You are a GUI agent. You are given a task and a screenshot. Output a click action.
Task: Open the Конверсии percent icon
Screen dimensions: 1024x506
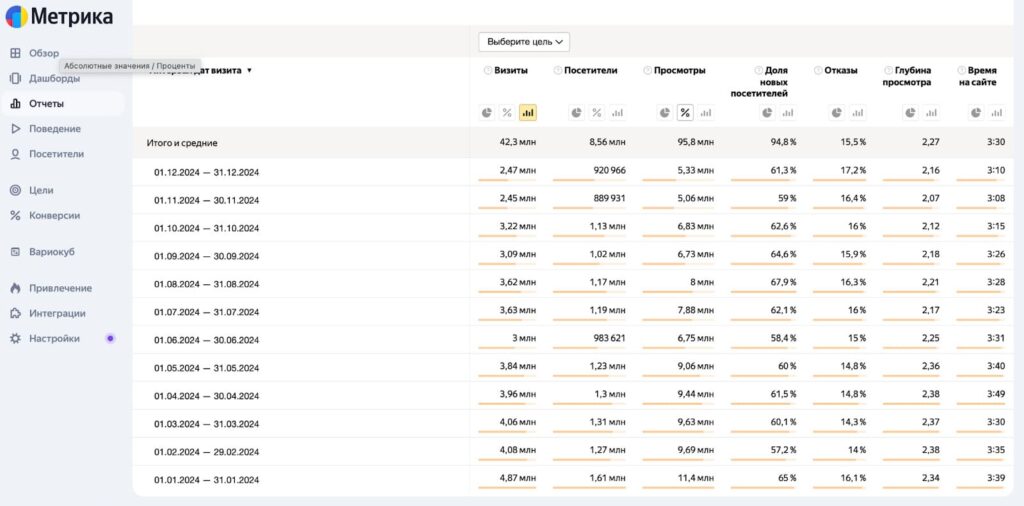click(x=15, y=215)
